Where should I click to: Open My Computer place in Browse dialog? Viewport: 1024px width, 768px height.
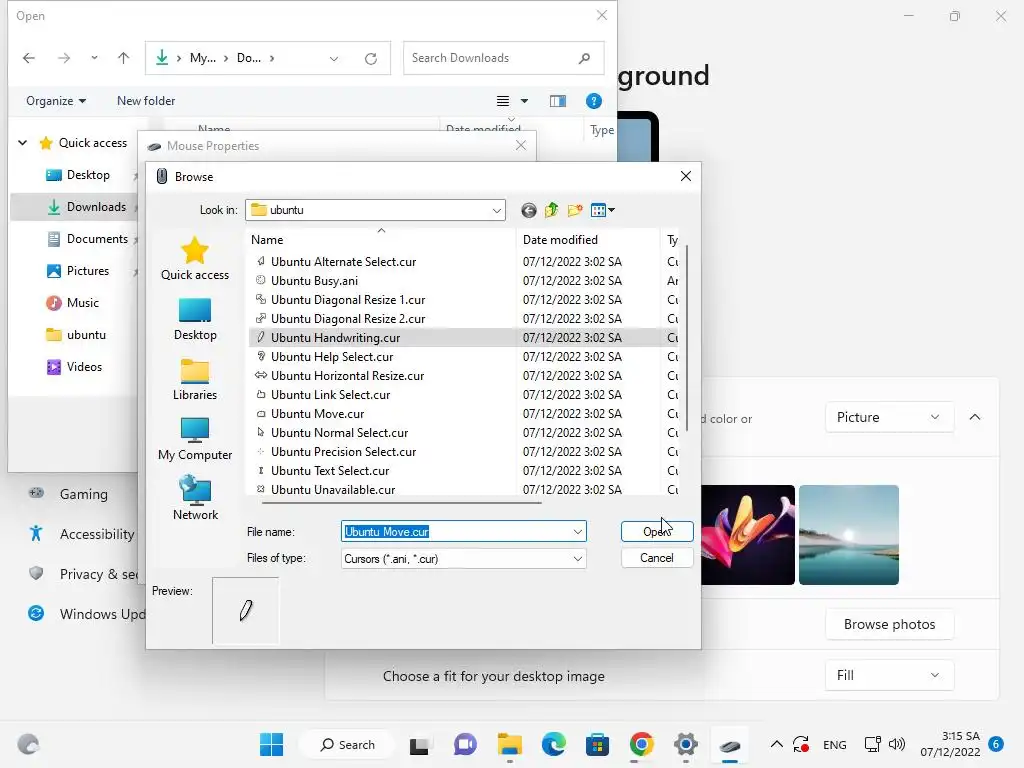pos(195,439)
